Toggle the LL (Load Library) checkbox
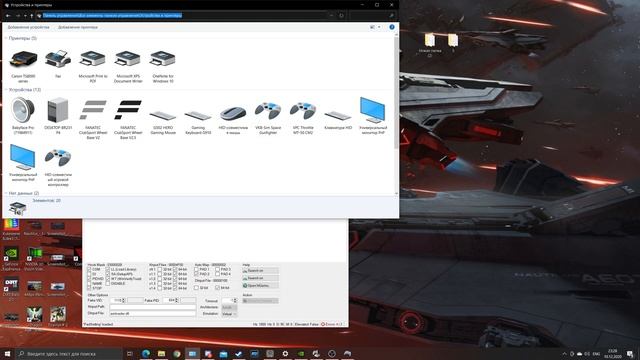Viewport: 640px width, 360px height. click(x=108, y=269)
